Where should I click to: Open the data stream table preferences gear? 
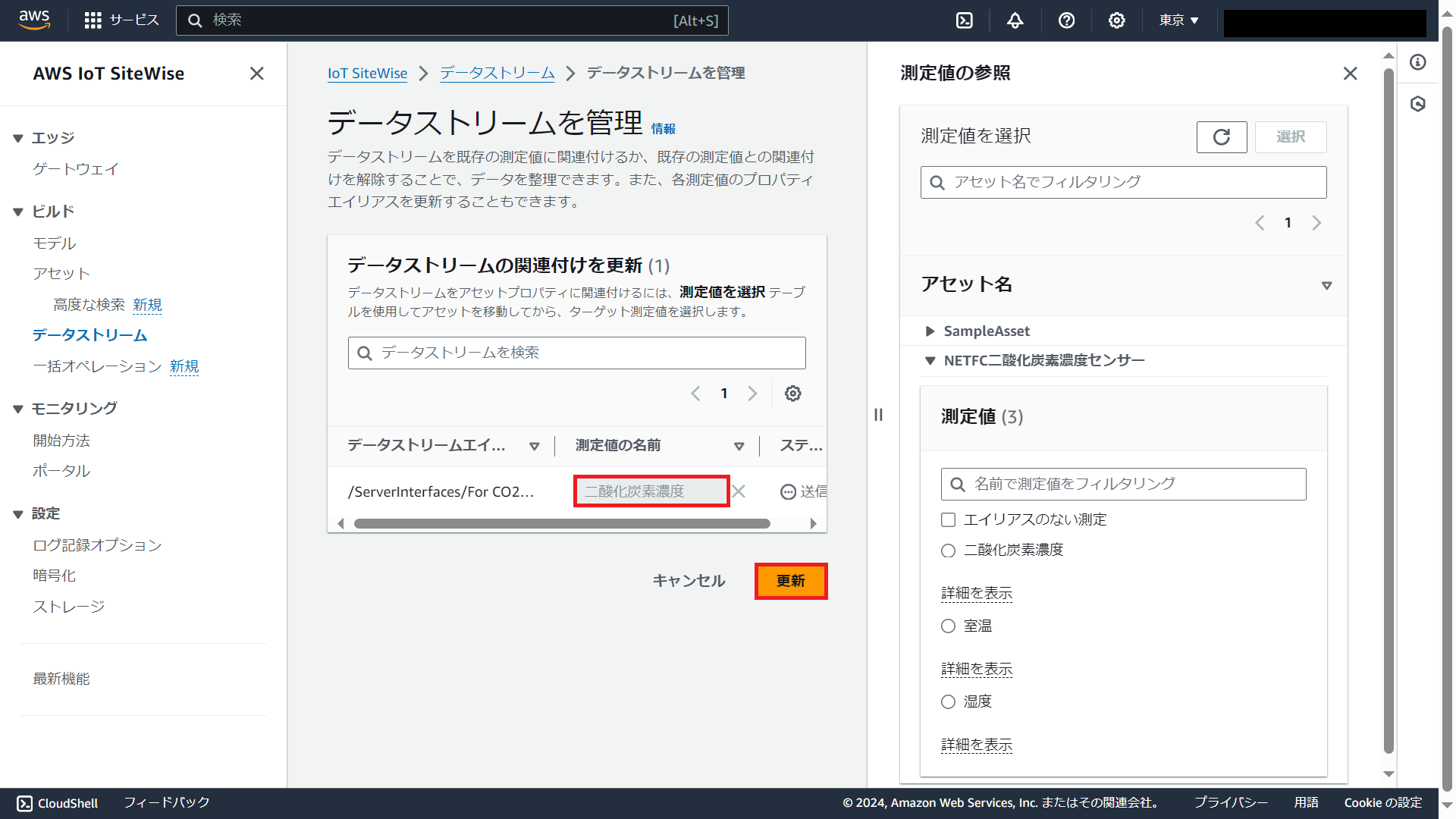[792, 394]
